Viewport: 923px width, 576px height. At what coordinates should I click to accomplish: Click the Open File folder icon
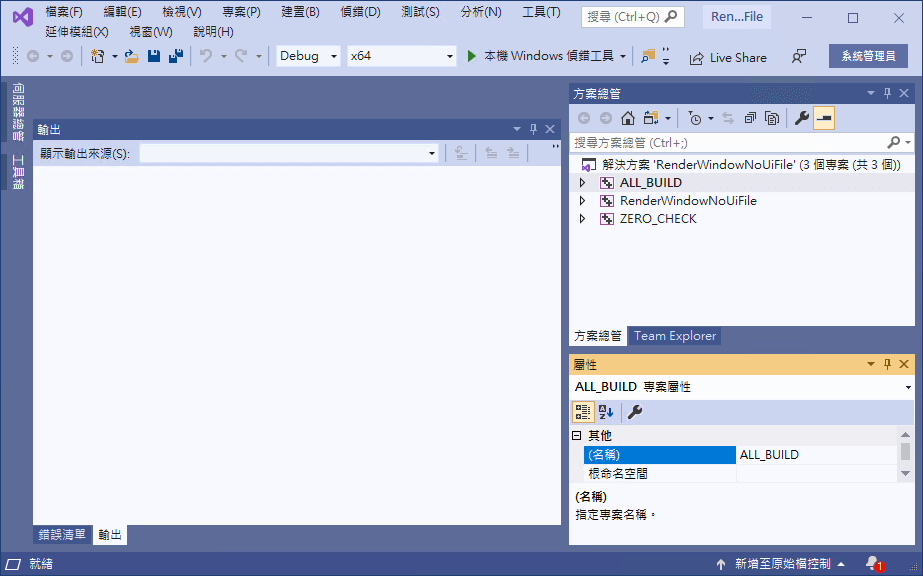point(132,56)
